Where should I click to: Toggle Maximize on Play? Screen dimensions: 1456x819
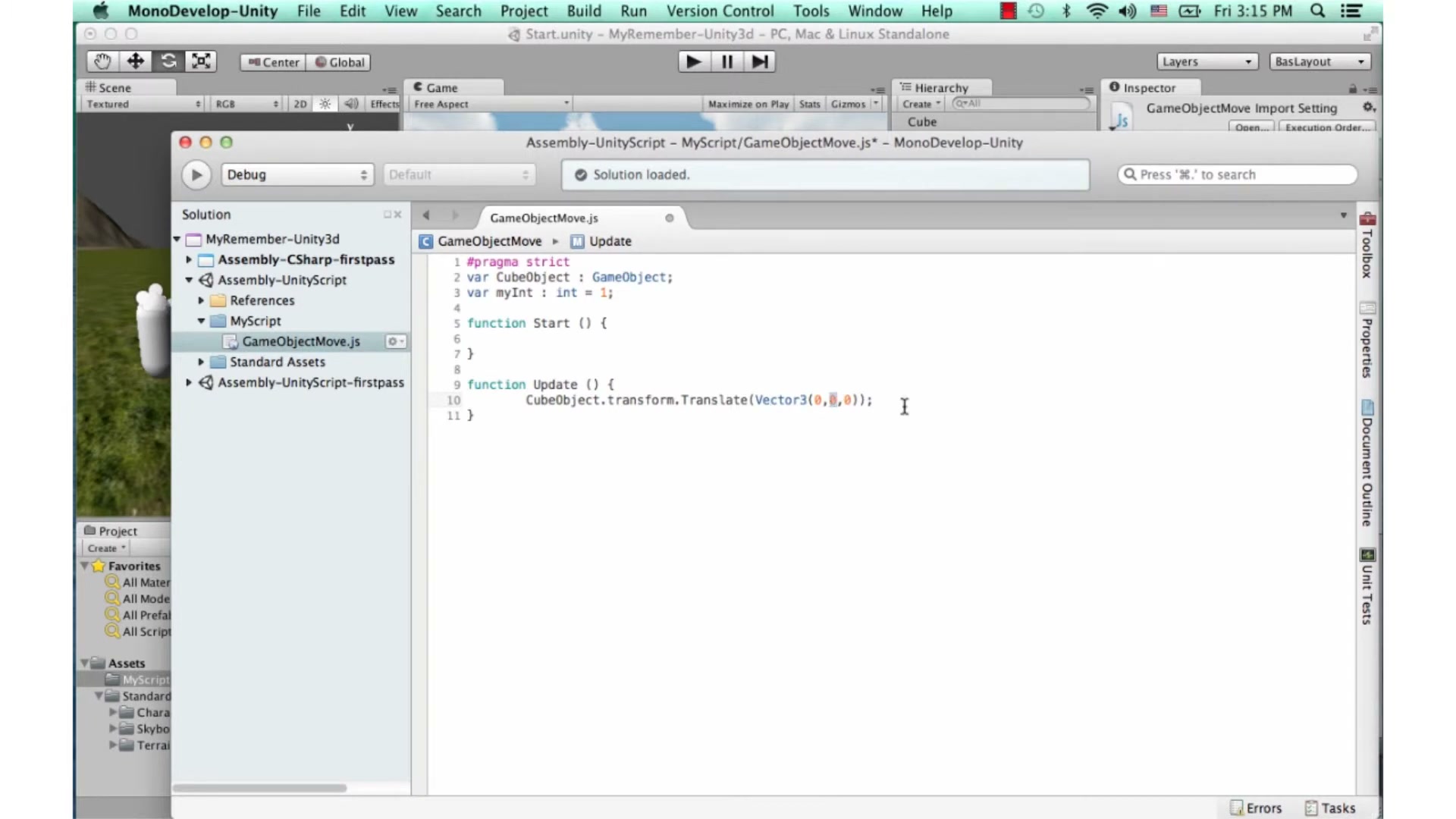748,104
